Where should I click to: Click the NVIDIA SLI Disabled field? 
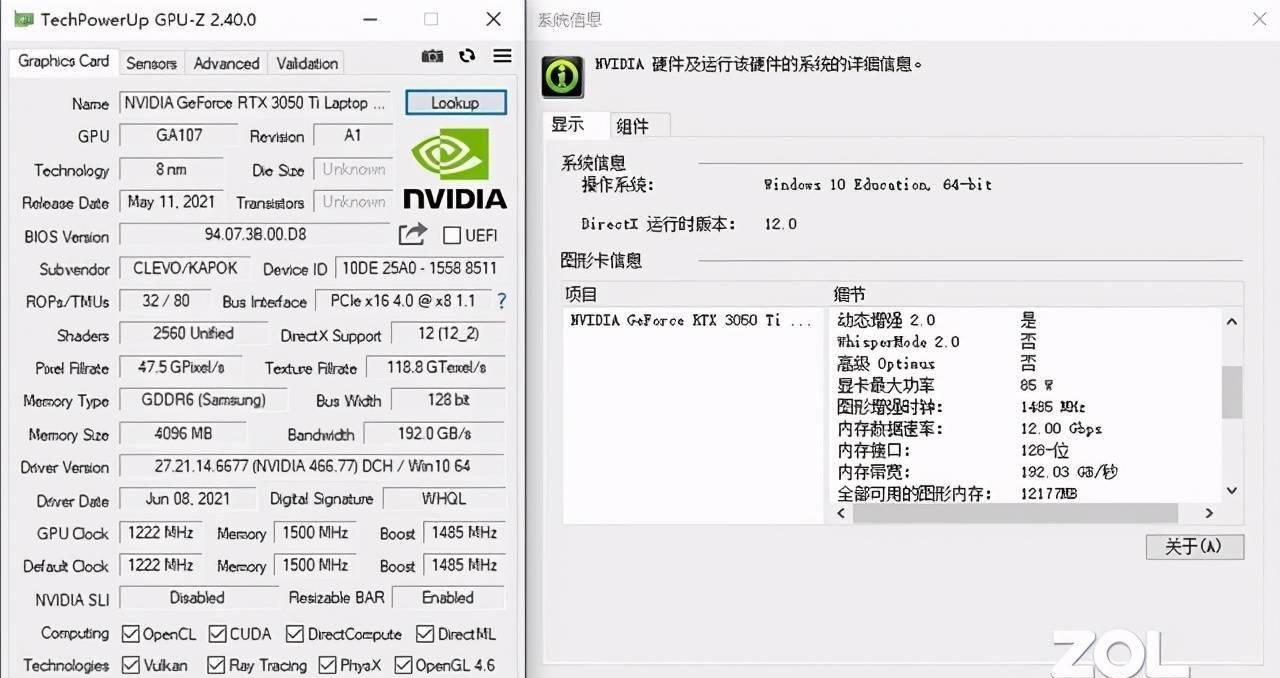coord(198,597)
